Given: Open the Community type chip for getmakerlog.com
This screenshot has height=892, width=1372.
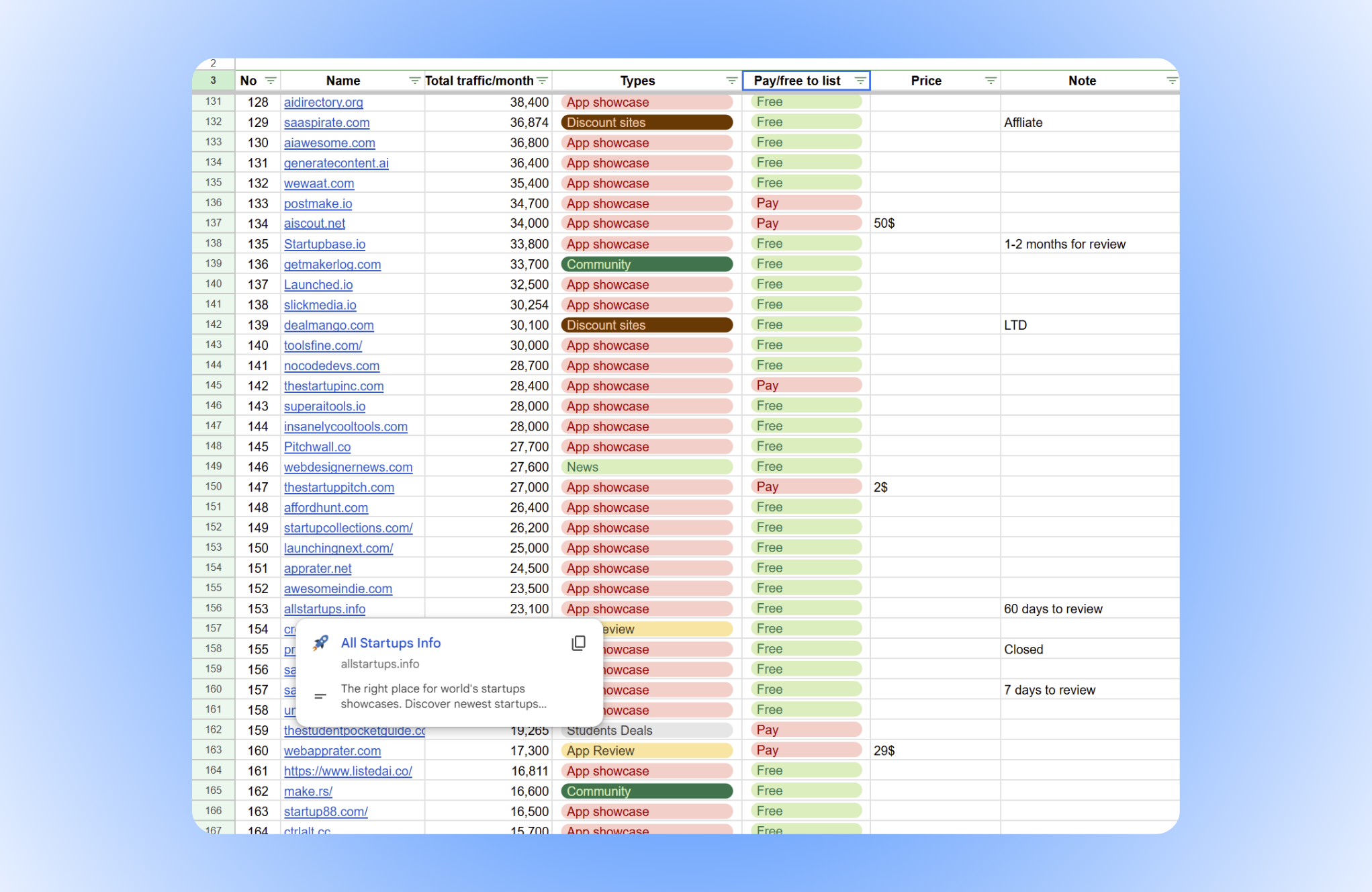Looking at the screenshot, I should click(646, 264).
